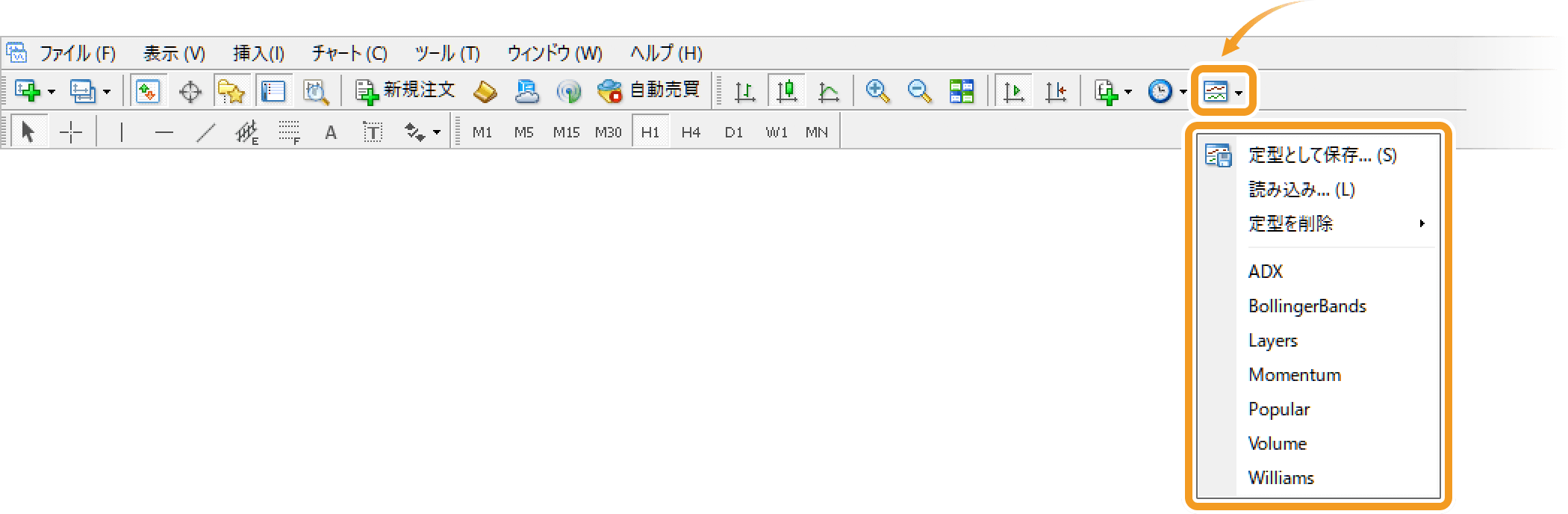Toggle the Navigator folder-star icon
Image resolution: width=1568 pixels, height=514 pixels.
231,91
